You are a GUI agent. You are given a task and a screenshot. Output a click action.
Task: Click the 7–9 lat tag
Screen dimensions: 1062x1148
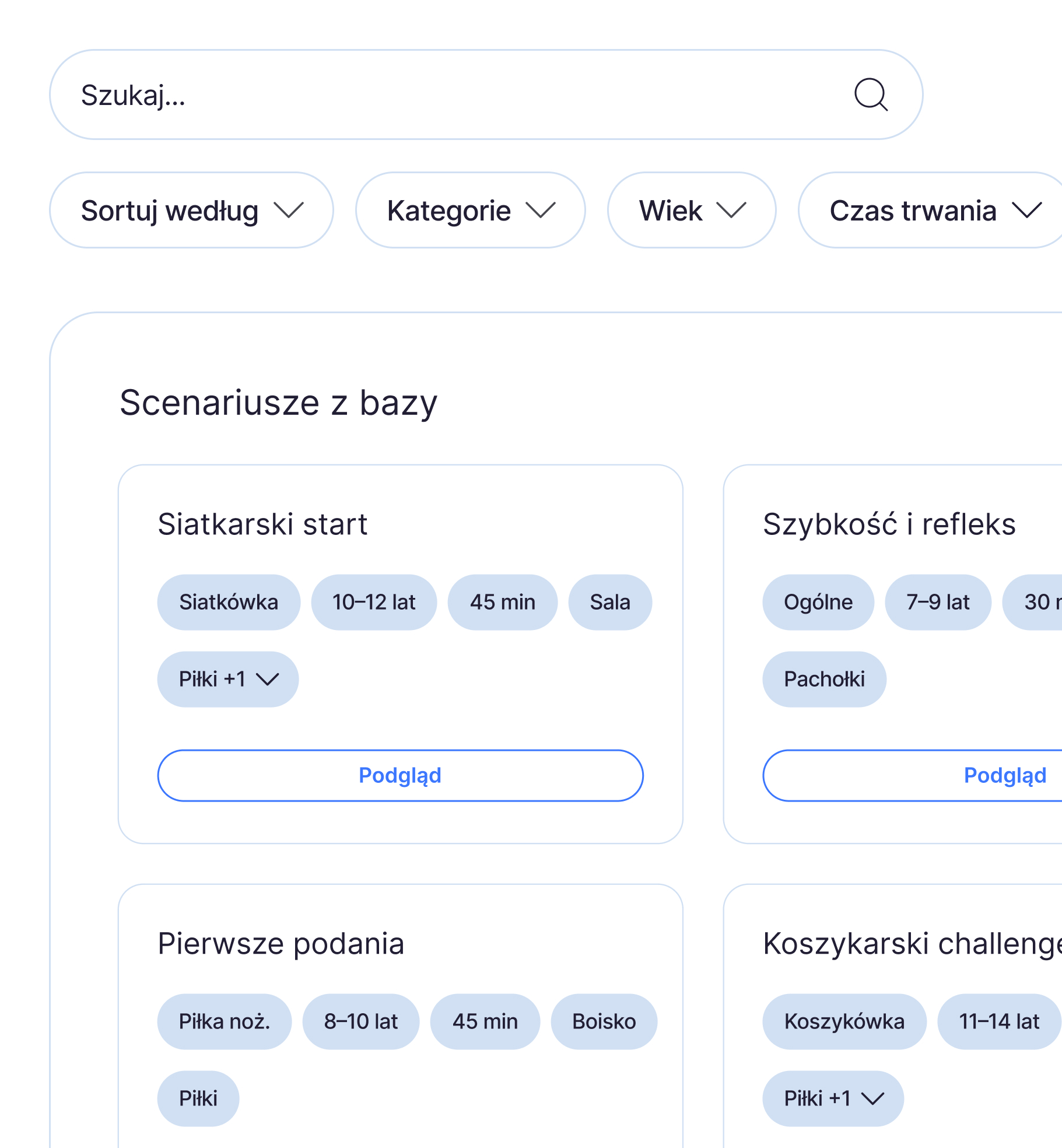pos(938,602)
